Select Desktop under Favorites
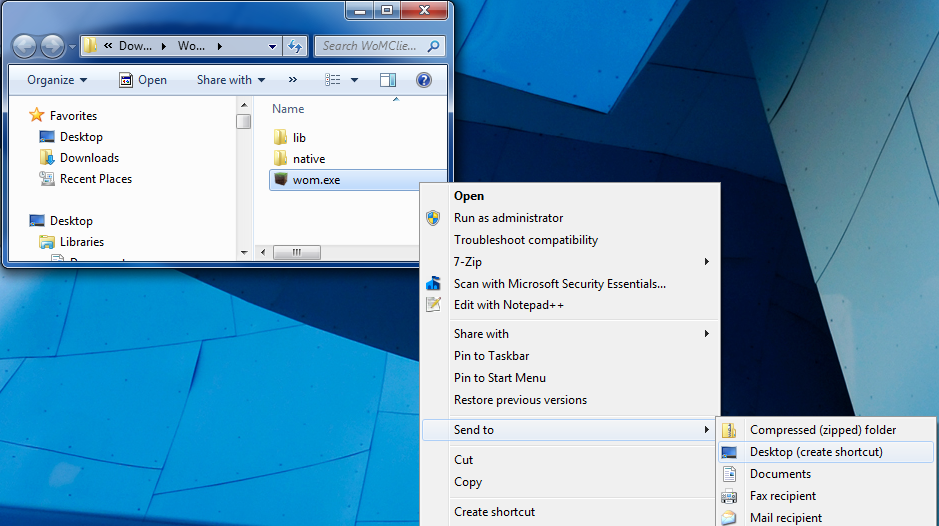The height and width of the screenshot is (526, 939). click(x=81, y=137)
